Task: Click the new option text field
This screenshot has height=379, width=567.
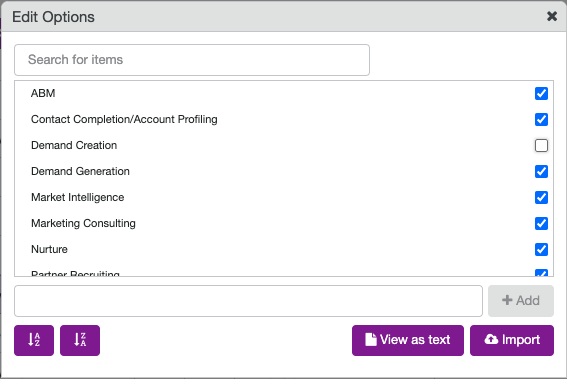Action: coord(248,301)
